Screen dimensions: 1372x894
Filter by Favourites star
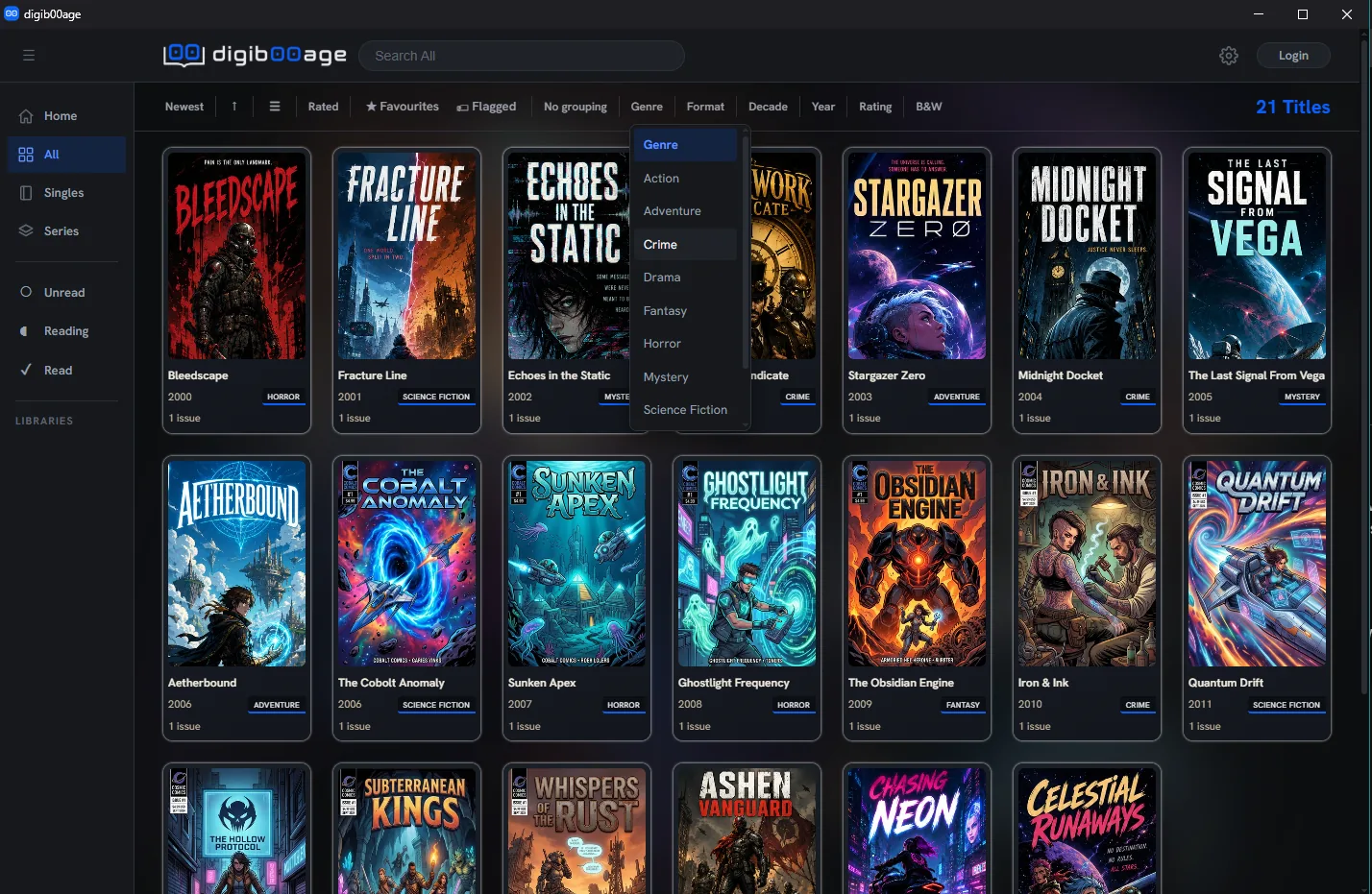tap(402, 107)
